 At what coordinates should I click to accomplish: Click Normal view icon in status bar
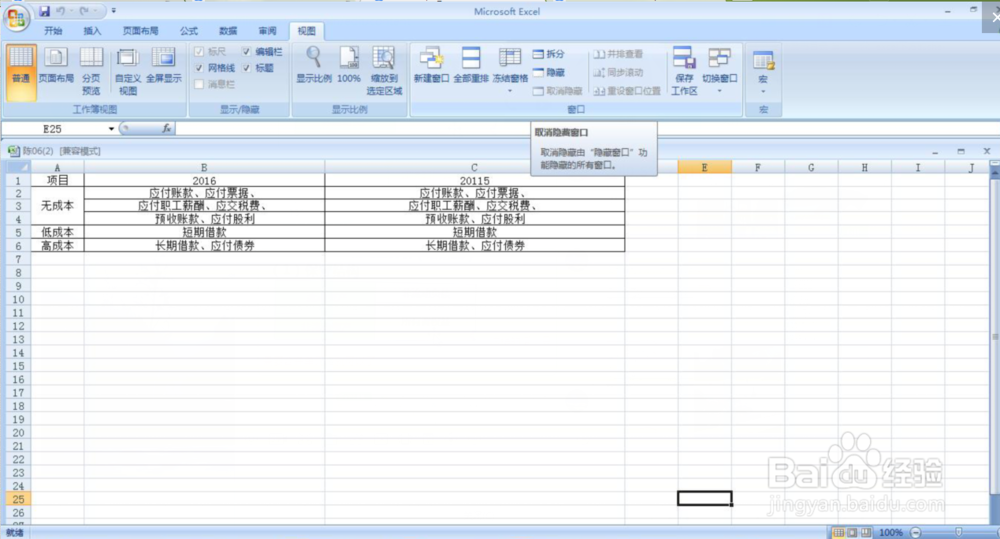[x=838, y=533]
